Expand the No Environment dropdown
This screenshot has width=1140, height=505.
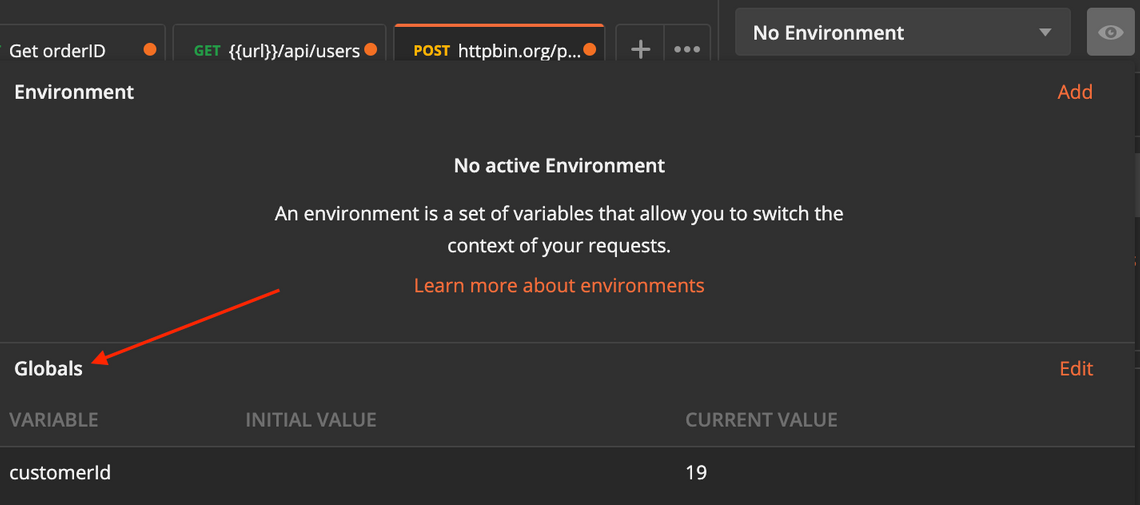pyautogui.click(x=902, y=33)
